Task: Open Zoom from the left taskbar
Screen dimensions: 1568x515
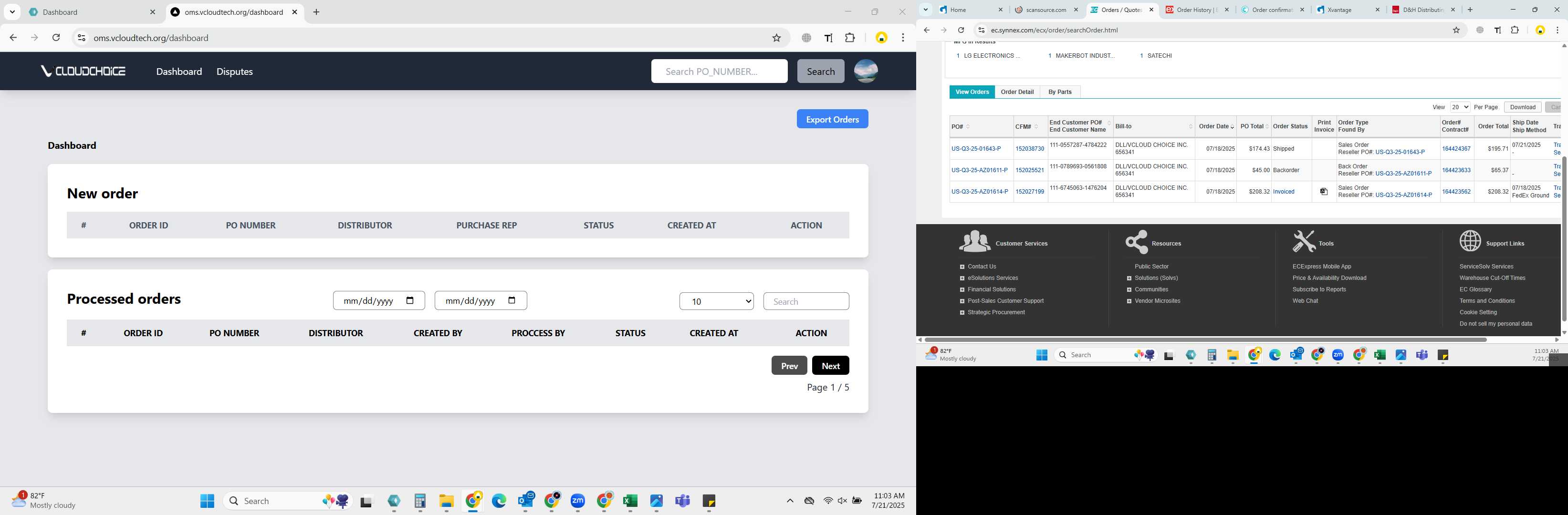Action: [x=578, y=501]
